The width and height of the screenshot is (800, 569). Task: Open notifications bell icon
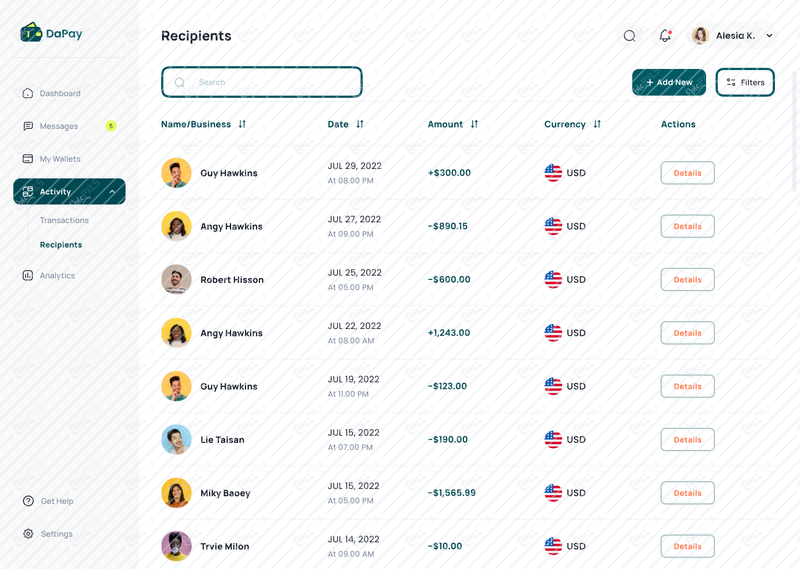(665, 36)
